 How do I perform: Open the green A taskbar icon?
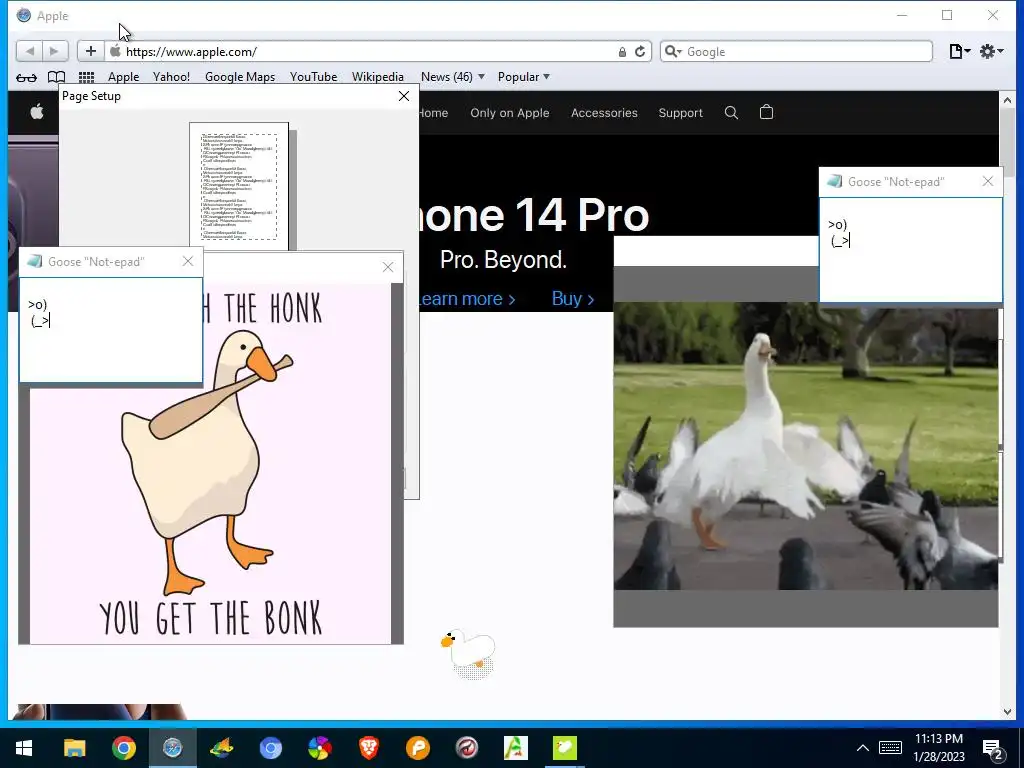515,748
